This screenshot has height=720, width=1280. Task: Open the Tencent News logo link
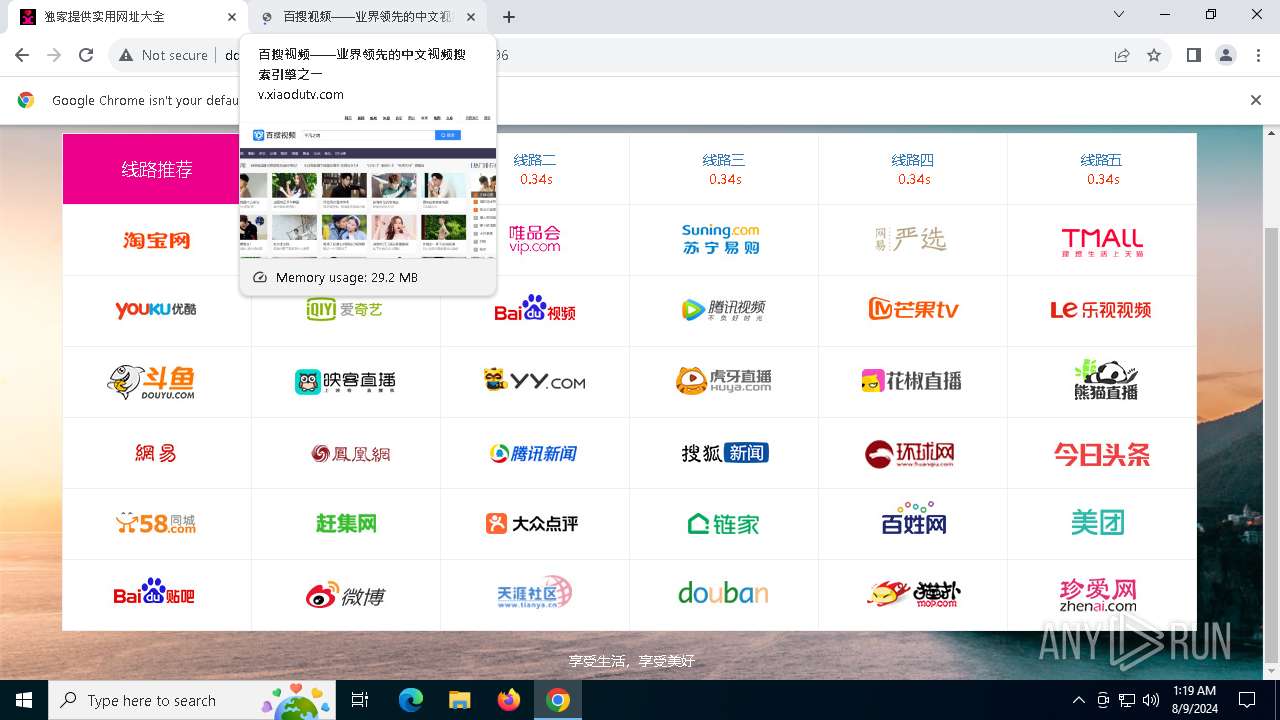pos(533,453)
